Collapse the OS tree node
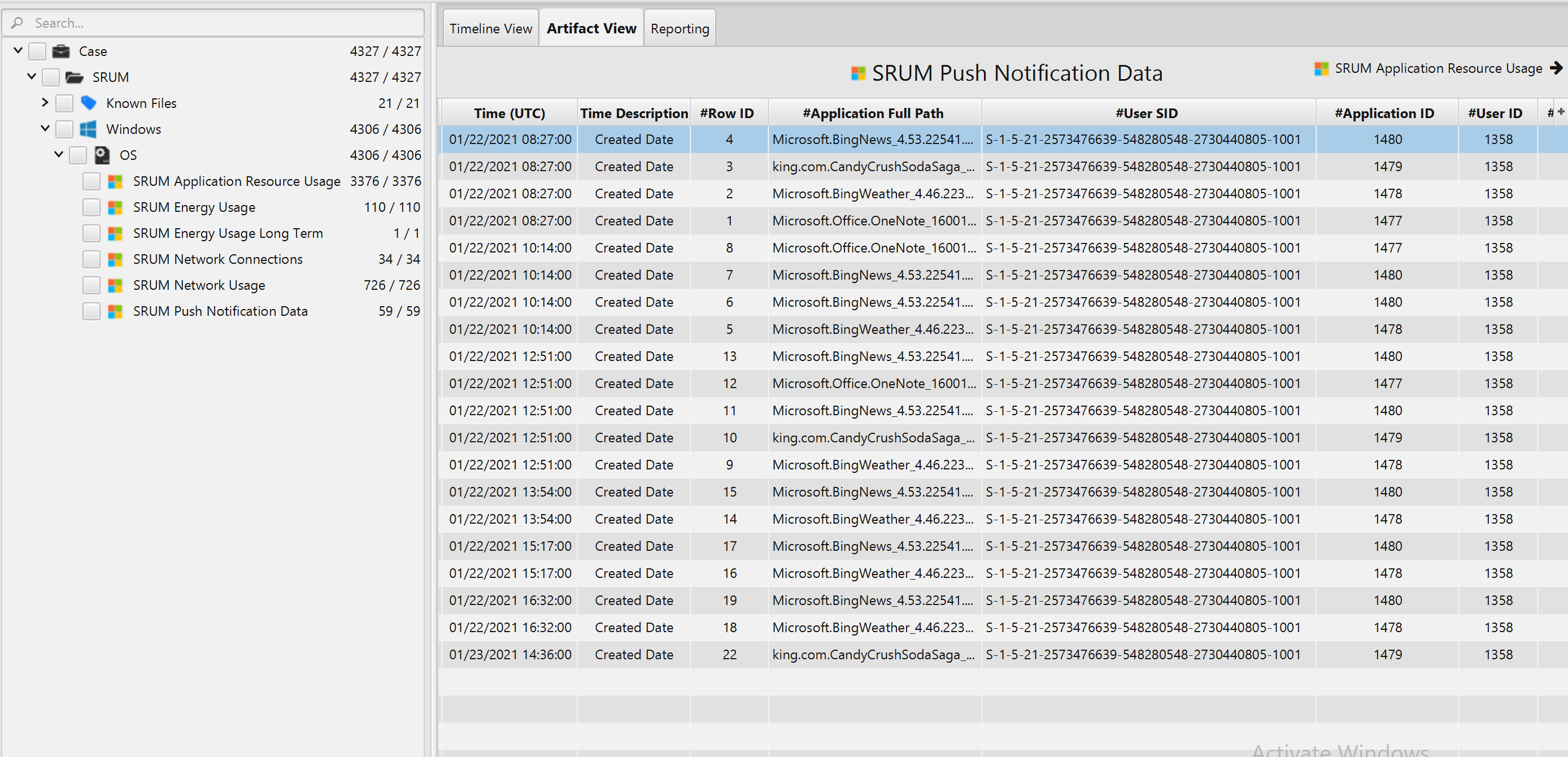1568x757 pixels. click(58, 155)
